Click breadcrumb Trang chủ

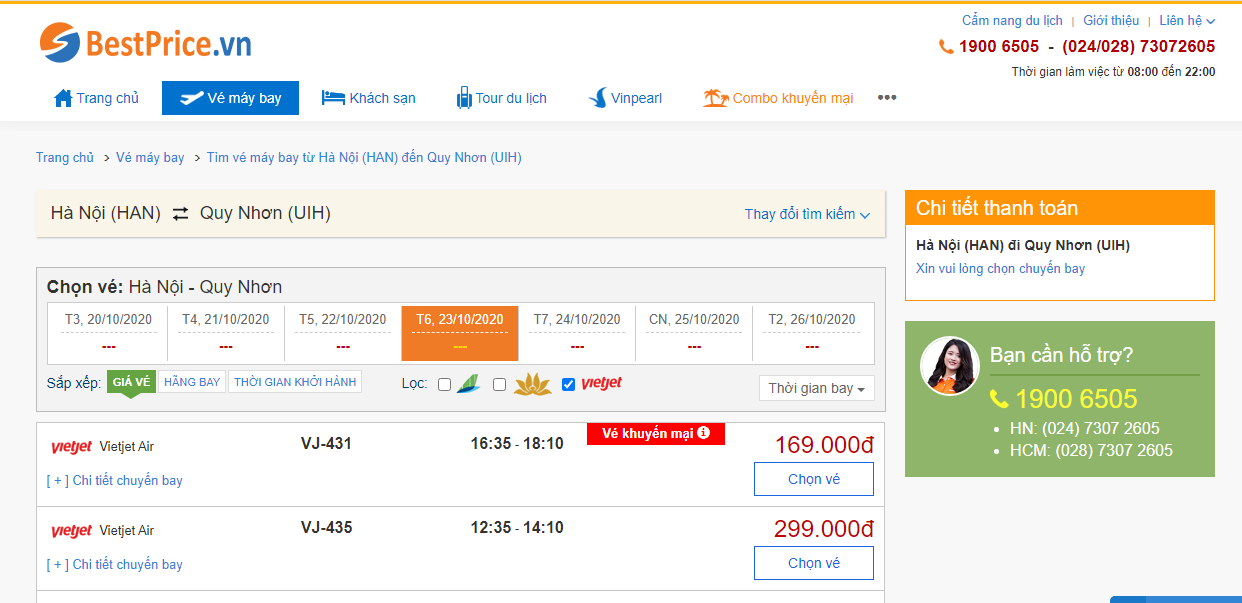pyautogui.click(x=65, y=157)
